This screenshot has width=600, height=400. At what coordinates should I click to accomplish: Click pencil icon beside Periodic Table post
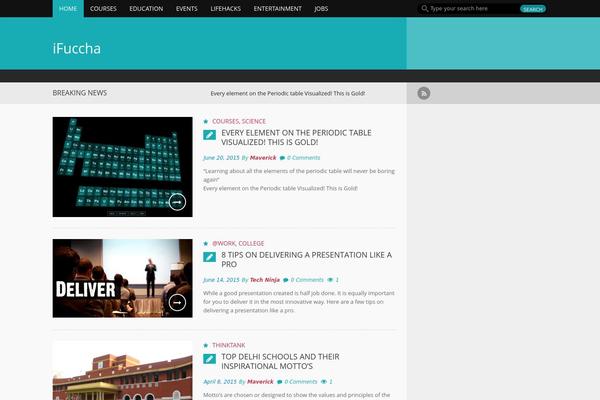(x=209, y=135)
